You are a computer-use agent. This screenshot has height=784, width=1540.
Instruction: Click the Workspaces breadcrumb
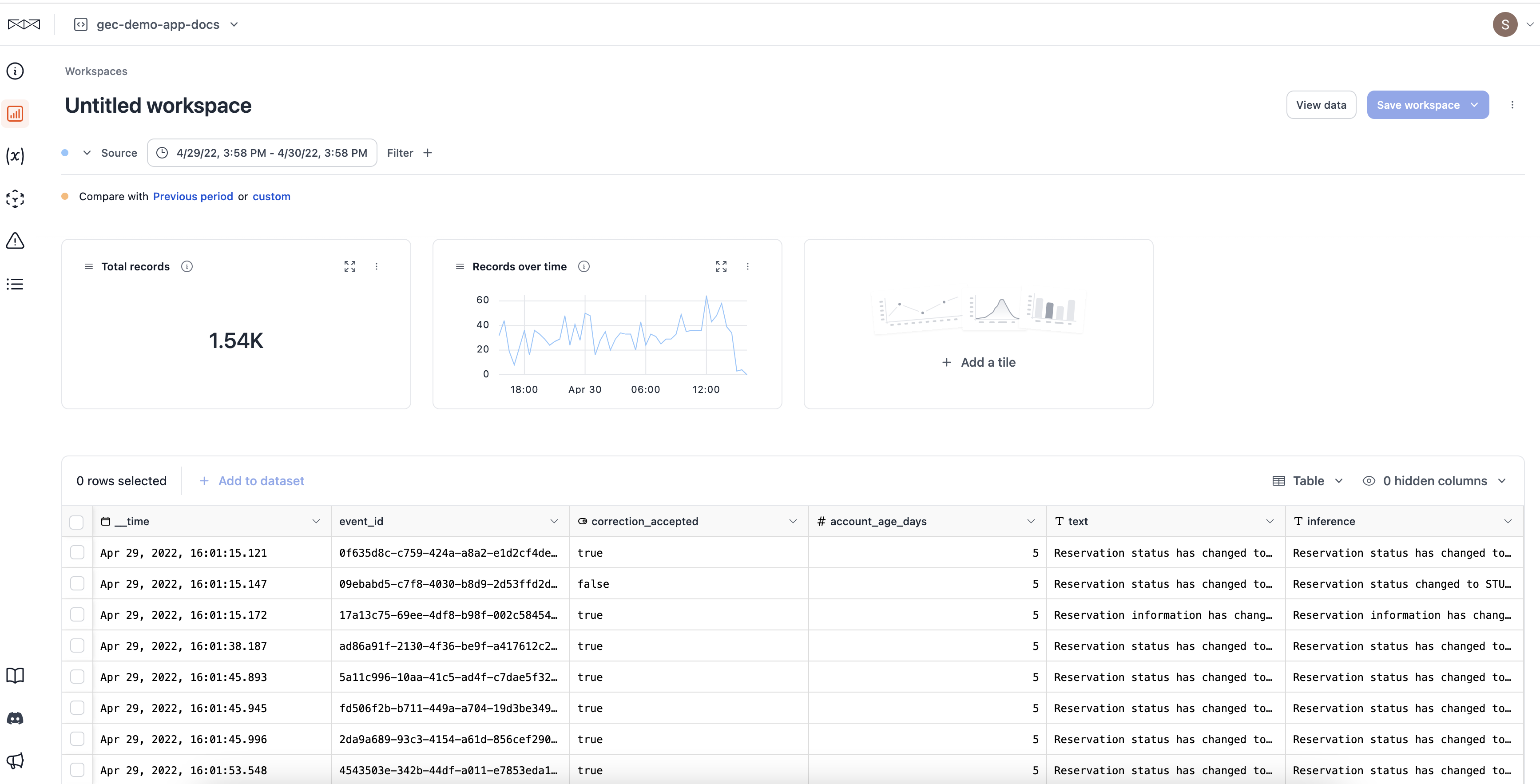[96, 71]
